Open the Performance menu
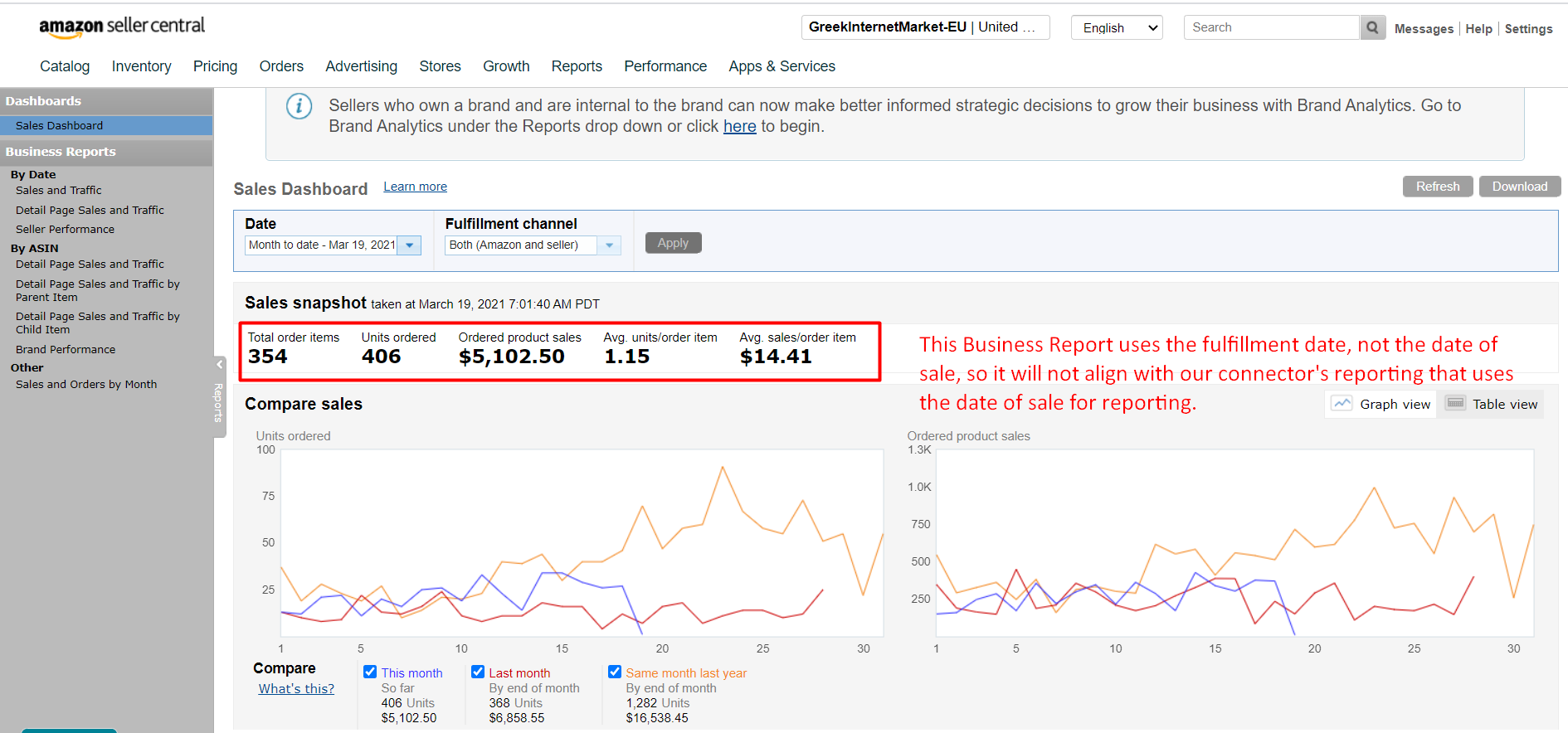1568x733 pixels. [665, 66]
